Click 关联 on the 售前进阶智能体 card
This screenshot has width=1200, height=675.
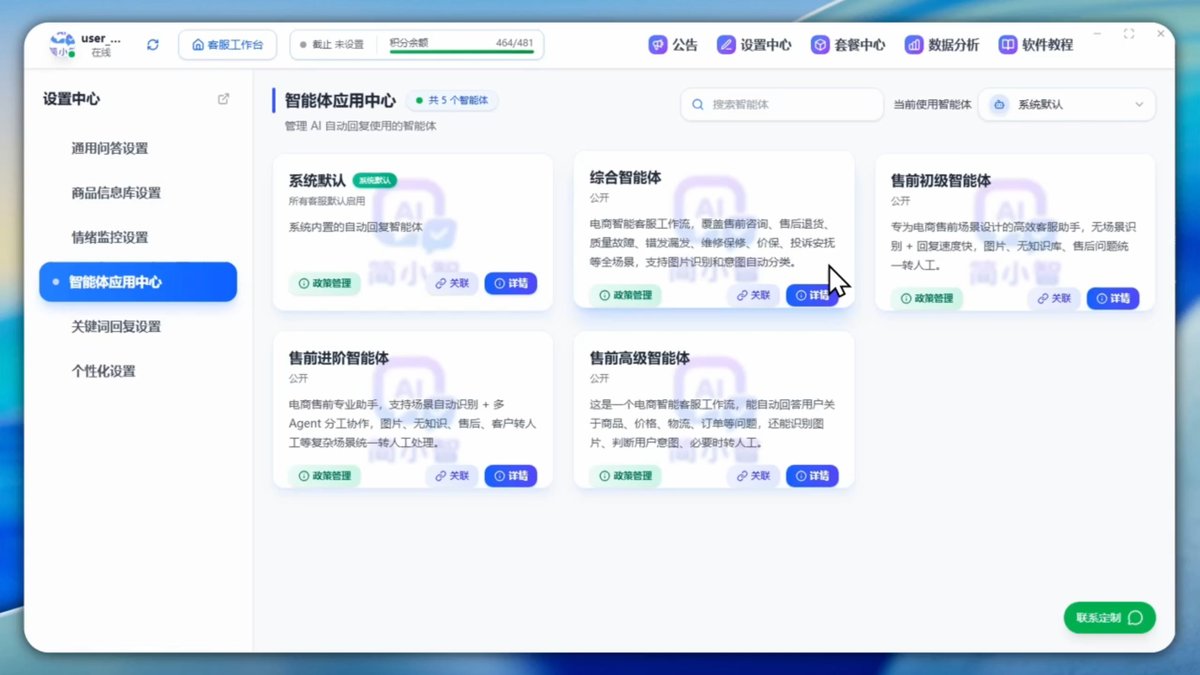point(452,476)
